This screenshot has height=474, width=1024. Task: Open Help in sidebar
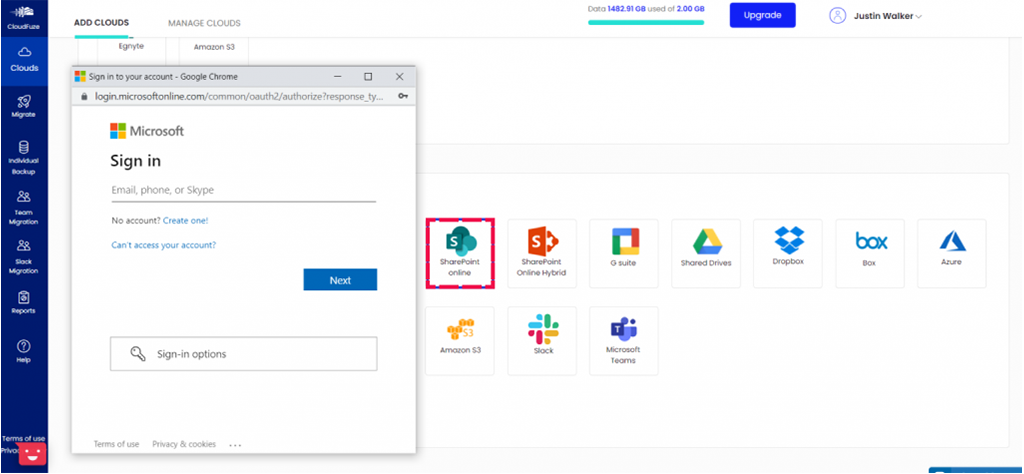[x=24, y=351]
